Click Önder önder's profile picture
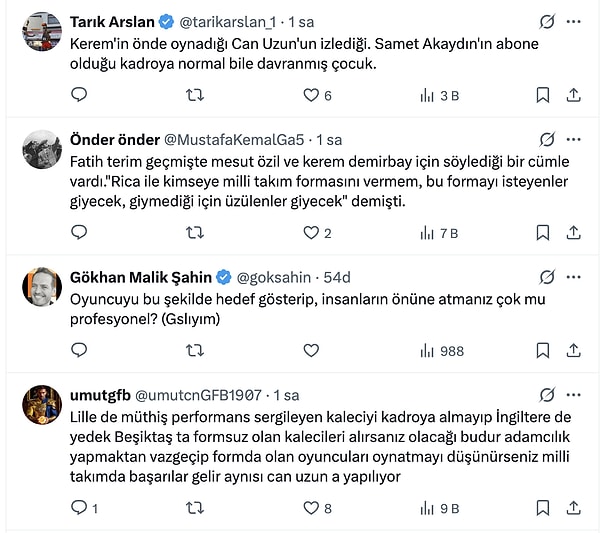Viewport: 600px width, 533px height. [x=43, y=149]
